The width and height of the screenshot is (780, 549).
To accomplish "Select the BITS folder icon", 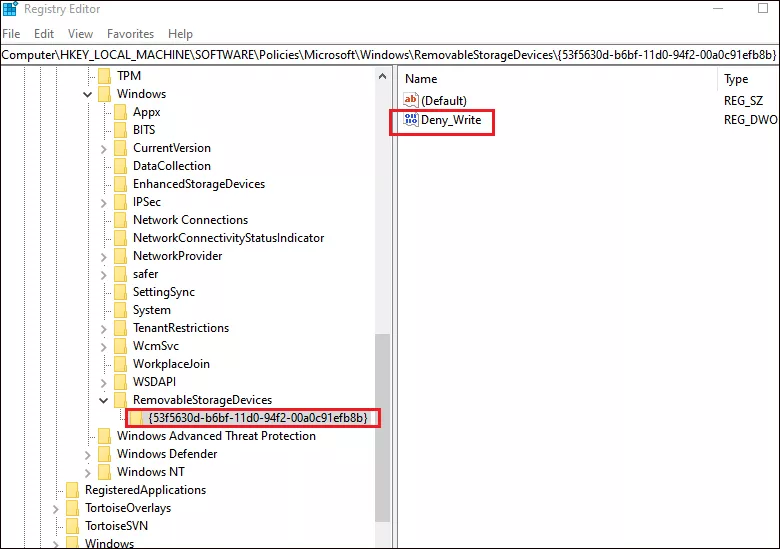I will click(x=120, y=130).
